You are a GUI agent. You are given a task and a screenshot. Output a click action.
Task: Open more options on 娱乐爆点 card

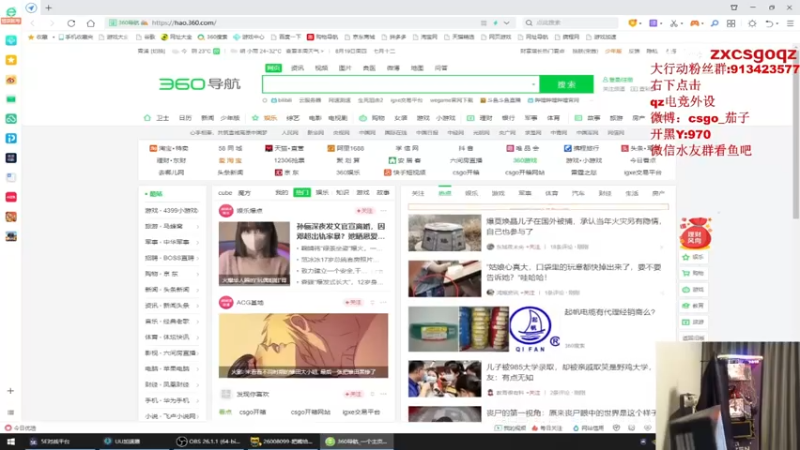click(384, 211)
